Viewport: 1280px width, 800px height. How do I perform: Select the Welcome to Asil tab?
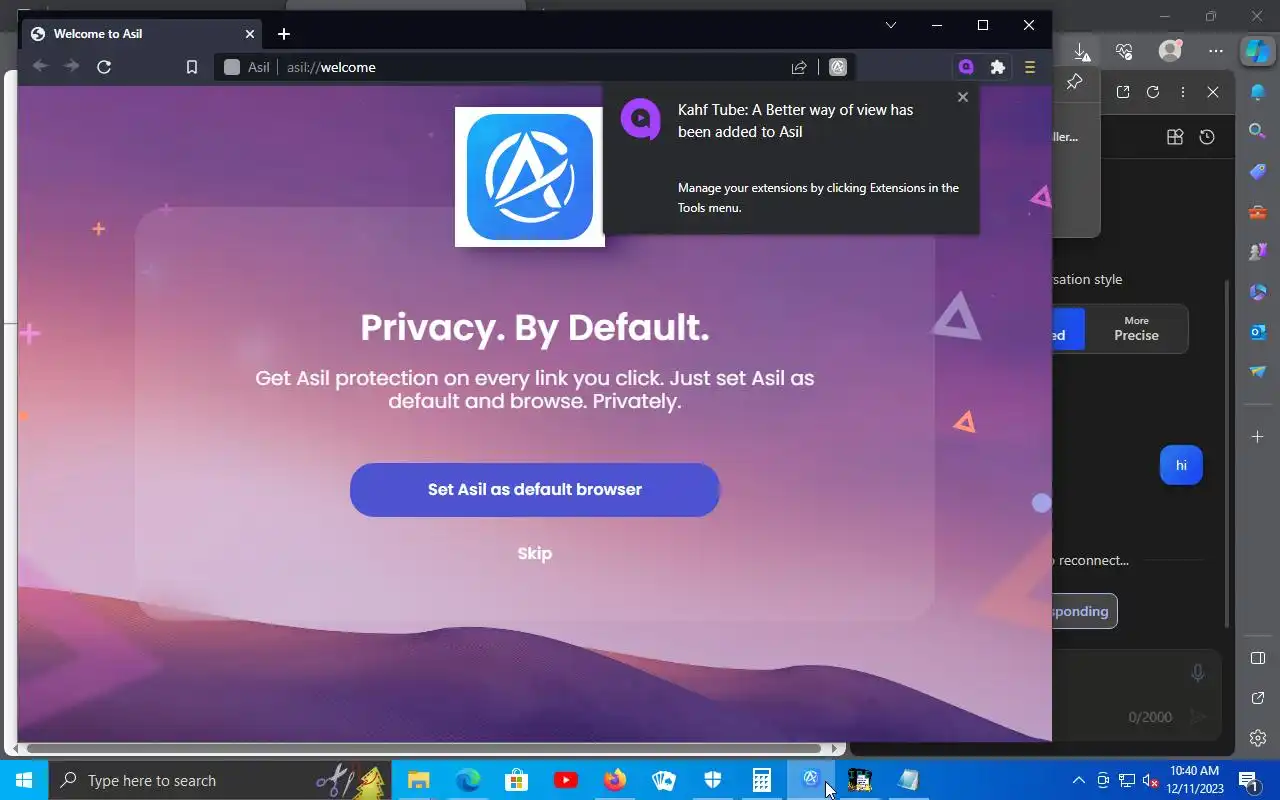[143, 34]
